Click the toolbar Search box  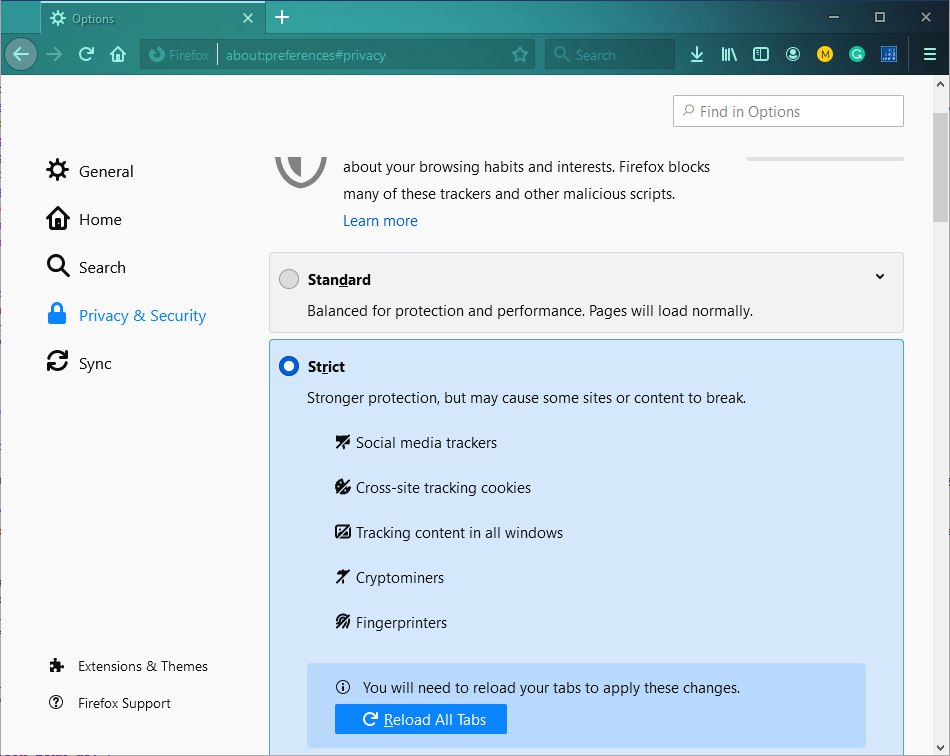(x=610, y=55)
